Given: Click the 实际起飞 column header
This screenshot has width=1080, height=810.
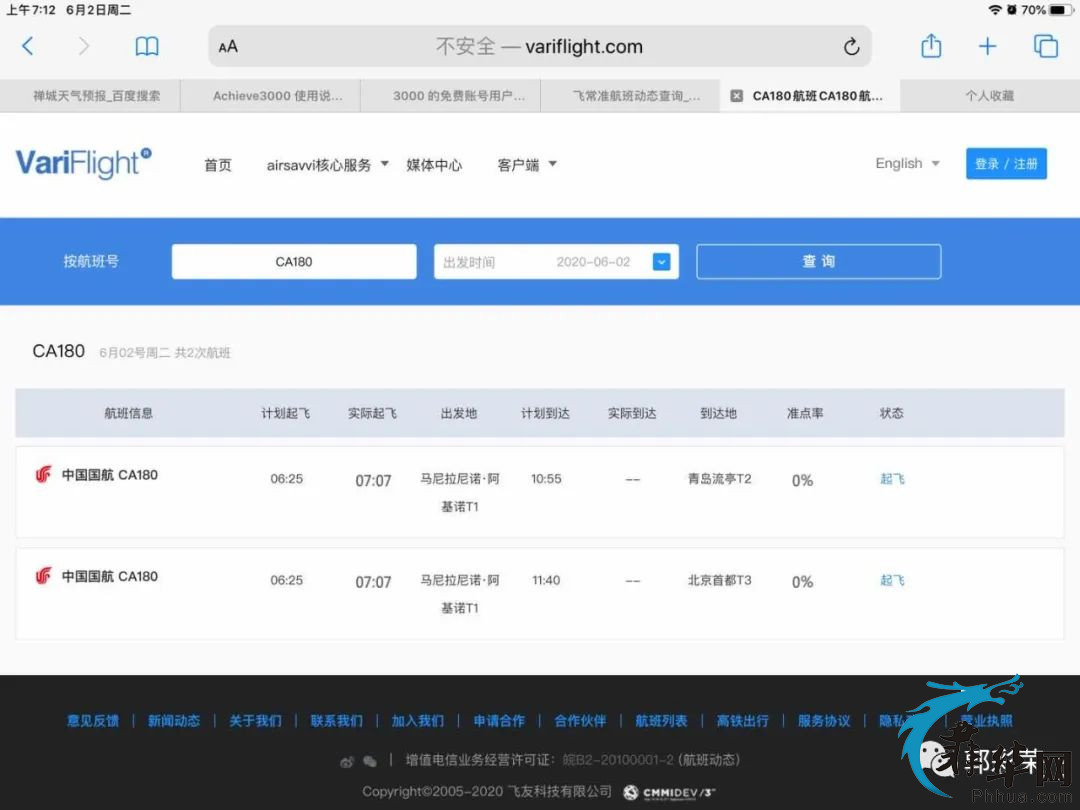Looking at the screenshot, I should 372,413.
